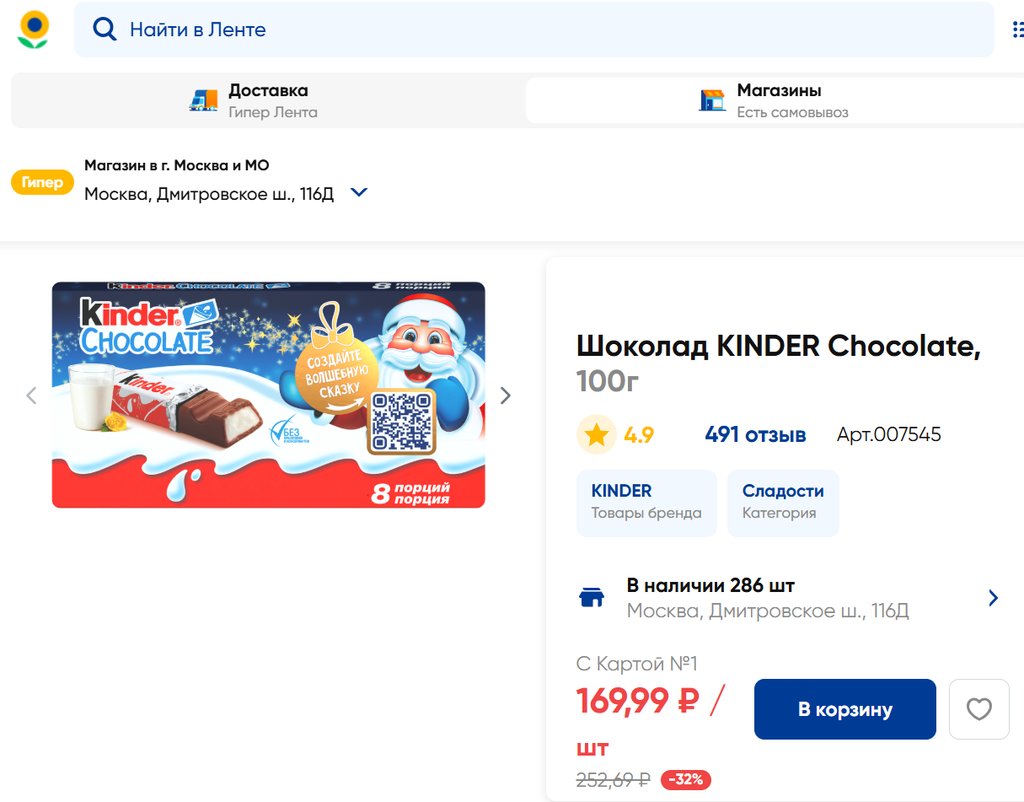Click the delivery truck icon

[203, 100]
